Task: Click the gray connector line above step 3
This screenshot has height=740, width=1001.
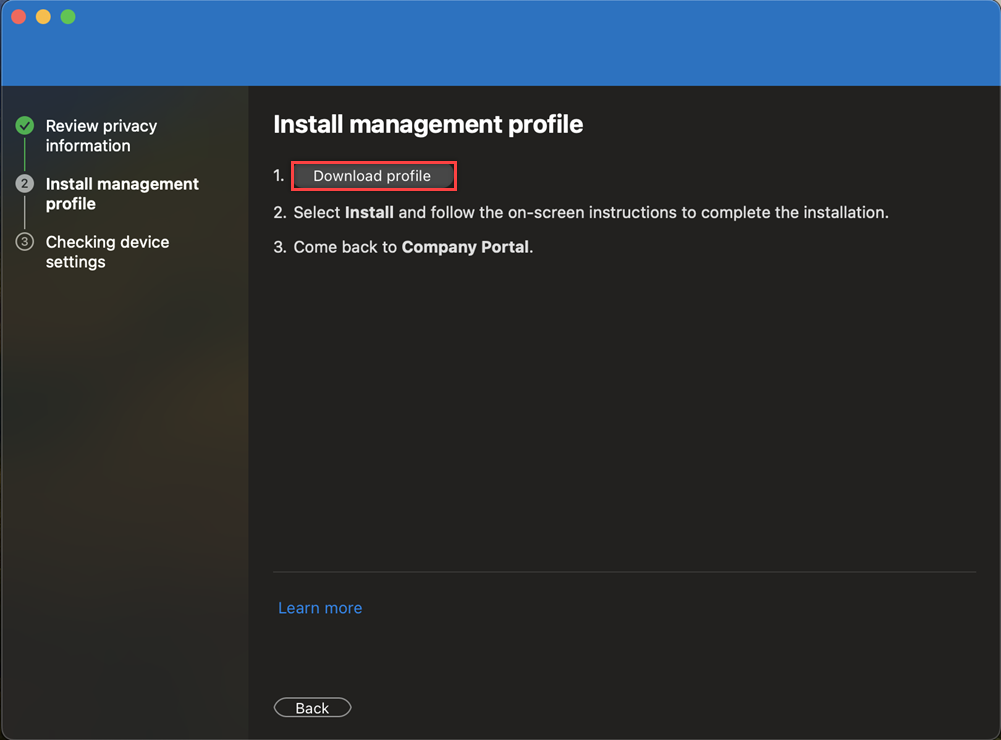Action: [x=25, y=213]
